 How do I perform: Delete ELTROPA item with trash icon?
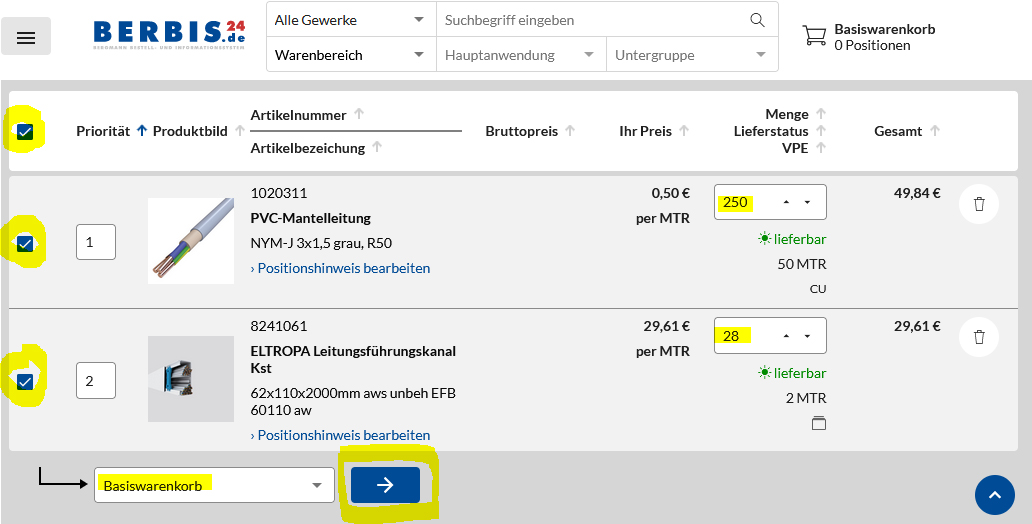(979, 337)
